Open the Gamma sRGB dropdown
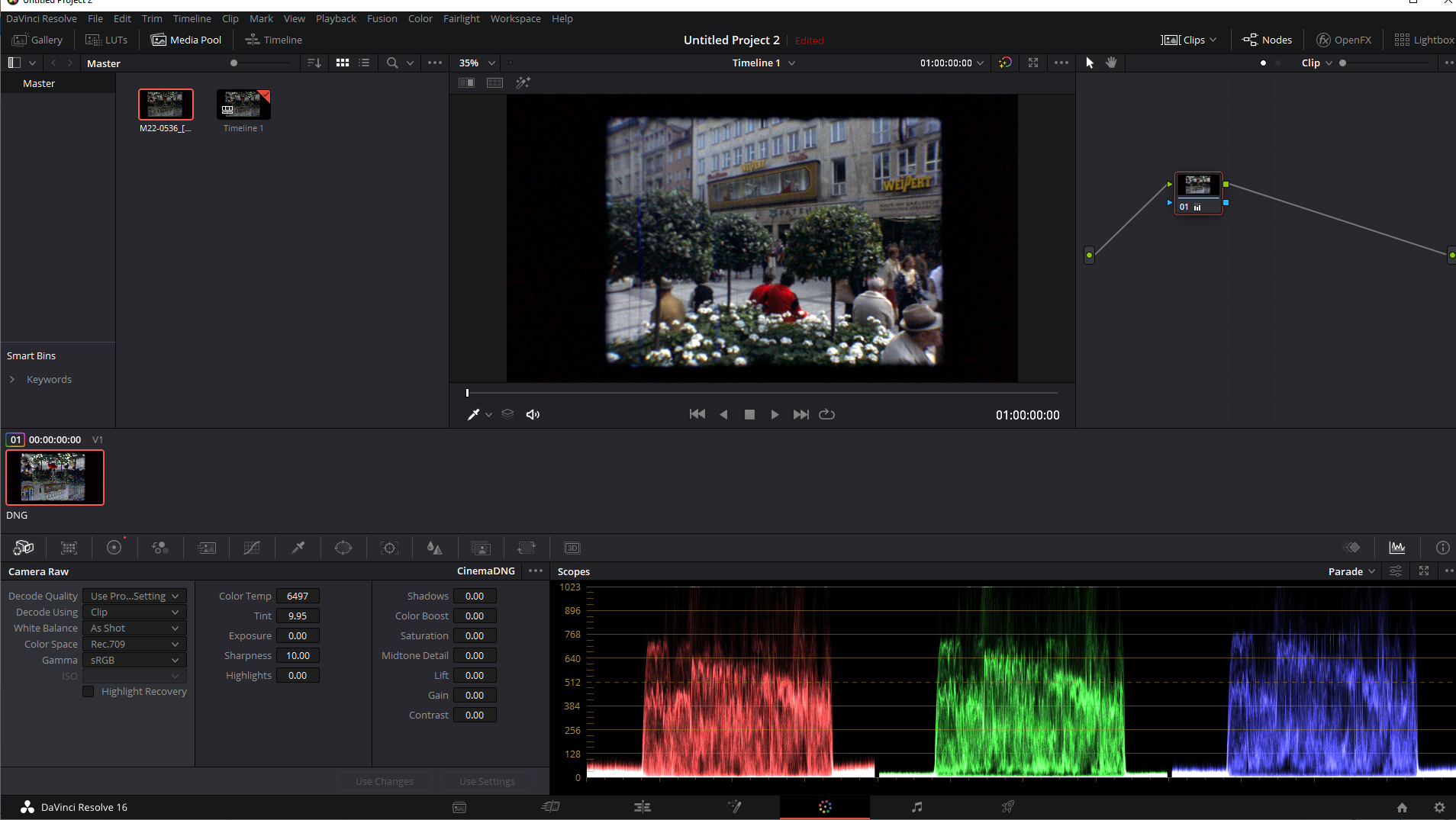 tap(134, 661)
